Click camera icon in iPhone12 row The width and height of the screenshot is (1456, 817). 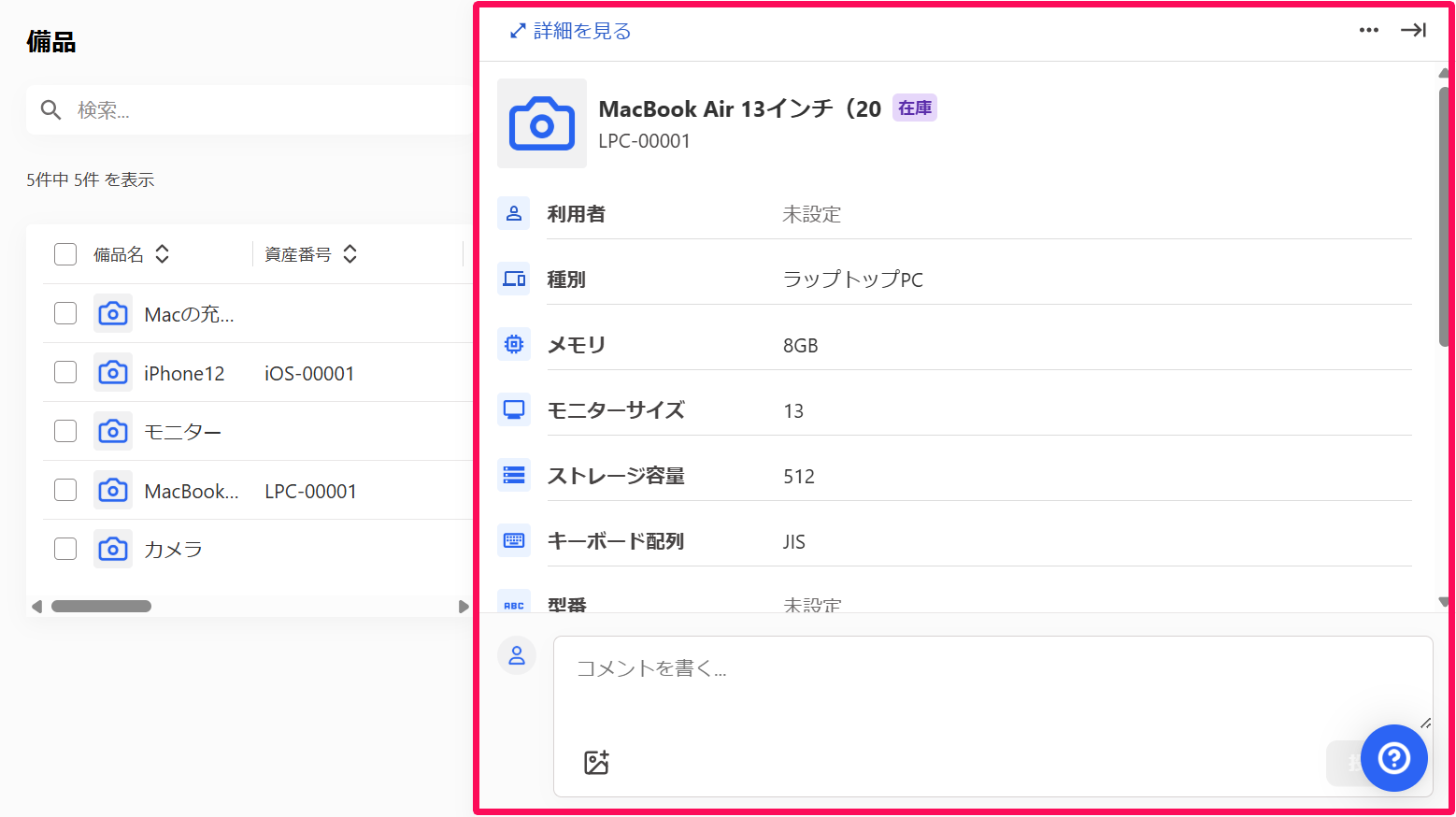(113, 372)
